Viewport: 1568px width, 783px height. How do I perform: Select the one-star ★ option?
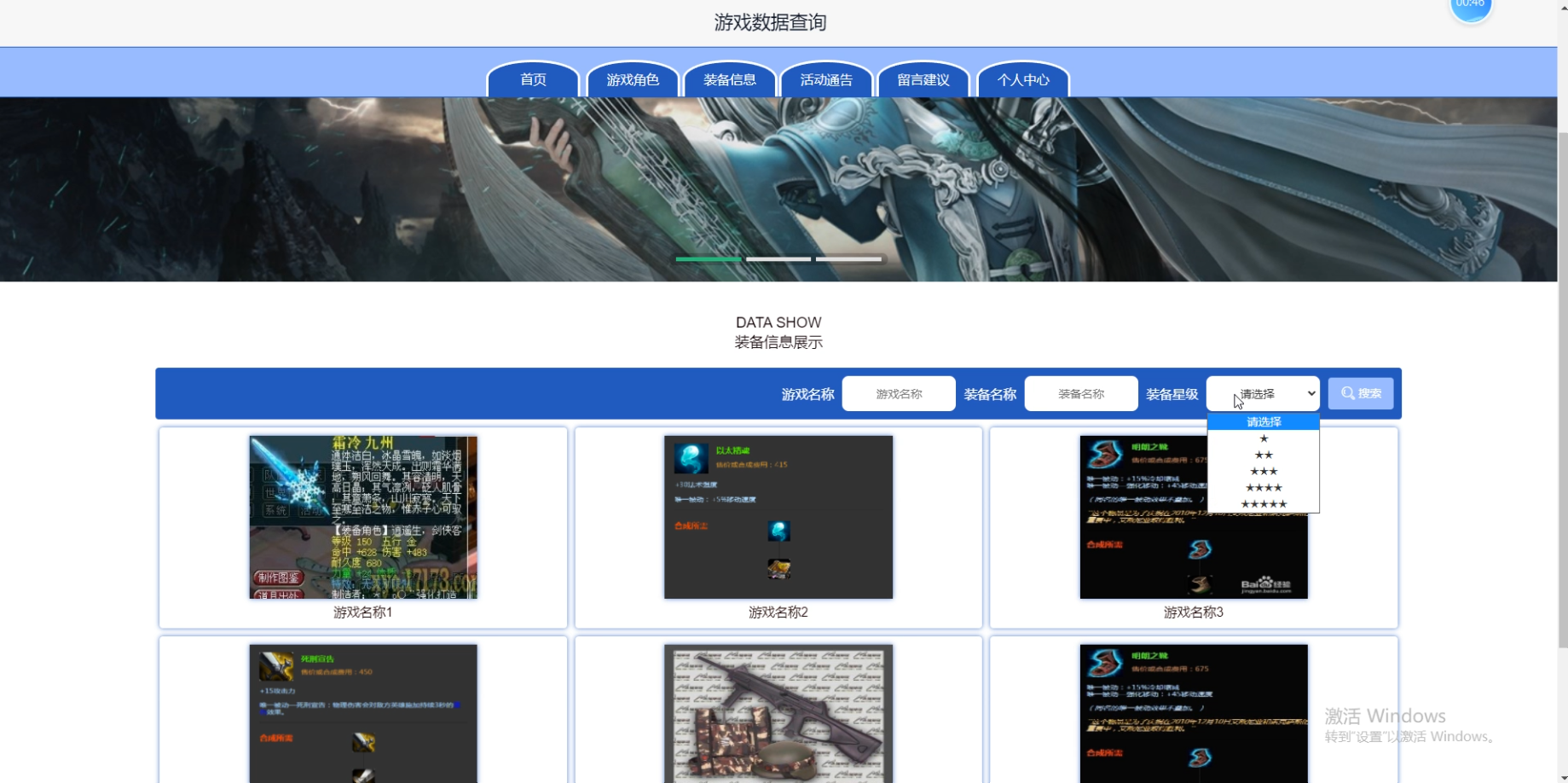click(1264, 438)
